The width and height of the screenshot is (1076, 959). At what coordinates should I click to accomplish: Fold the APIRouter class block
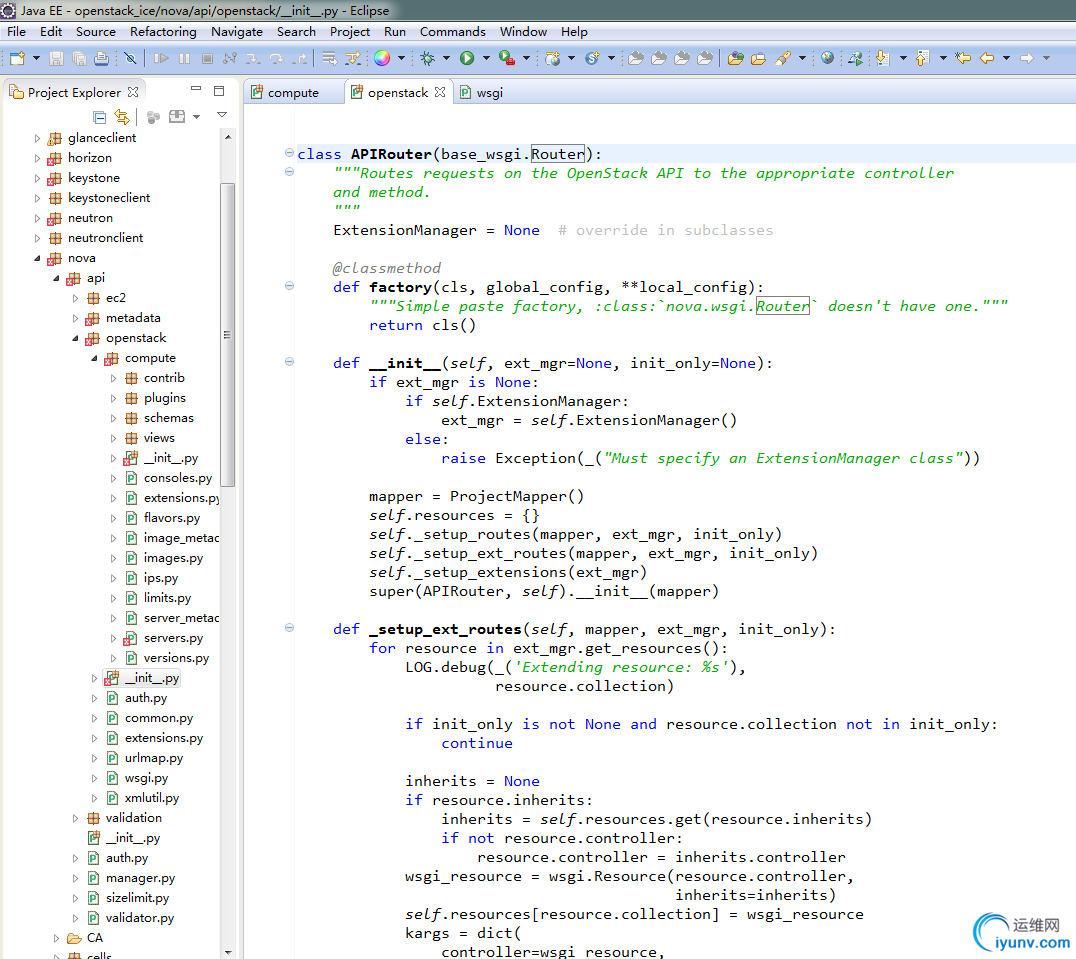click(x=290, y=153)
